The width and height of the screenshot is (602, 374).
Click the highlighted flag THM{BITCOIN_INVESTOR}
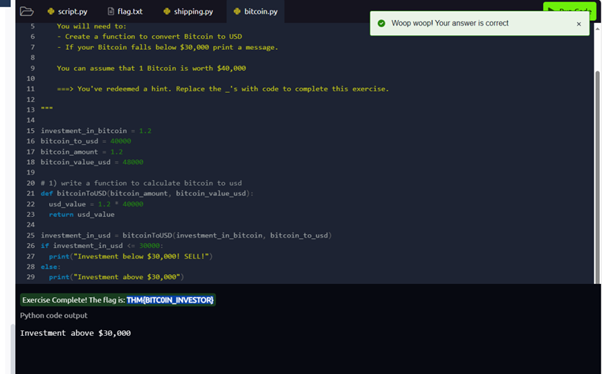(170, 300)
